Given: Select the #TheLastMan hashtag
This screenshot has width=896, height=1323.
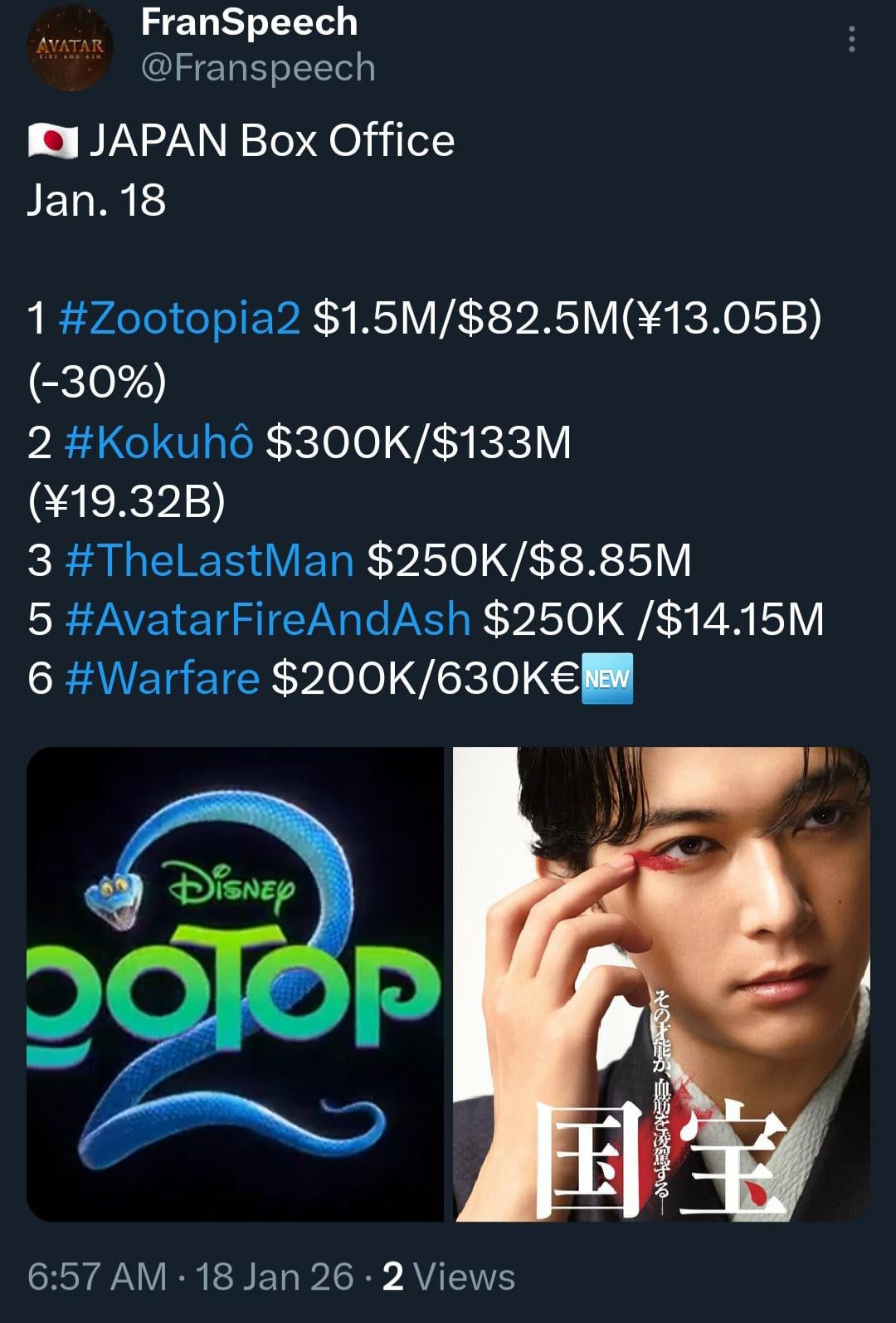Looking at the screenshot, I should click(208, 559).
